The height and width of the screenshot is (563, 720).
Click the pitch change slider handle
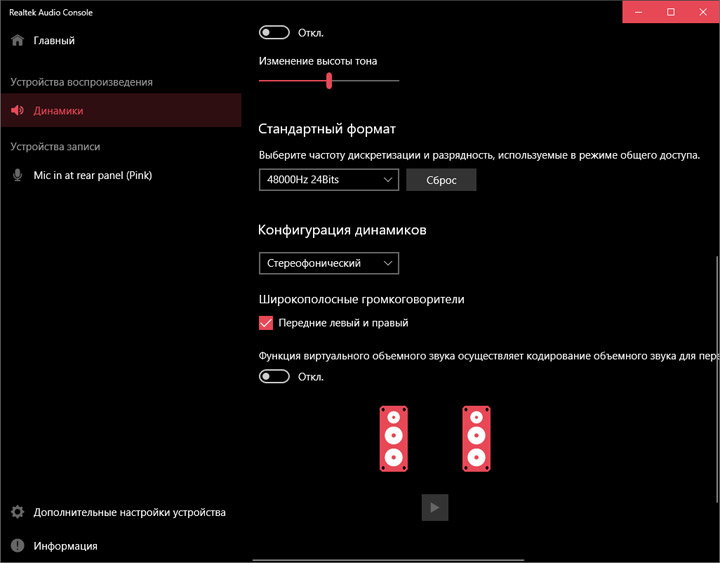329,81
